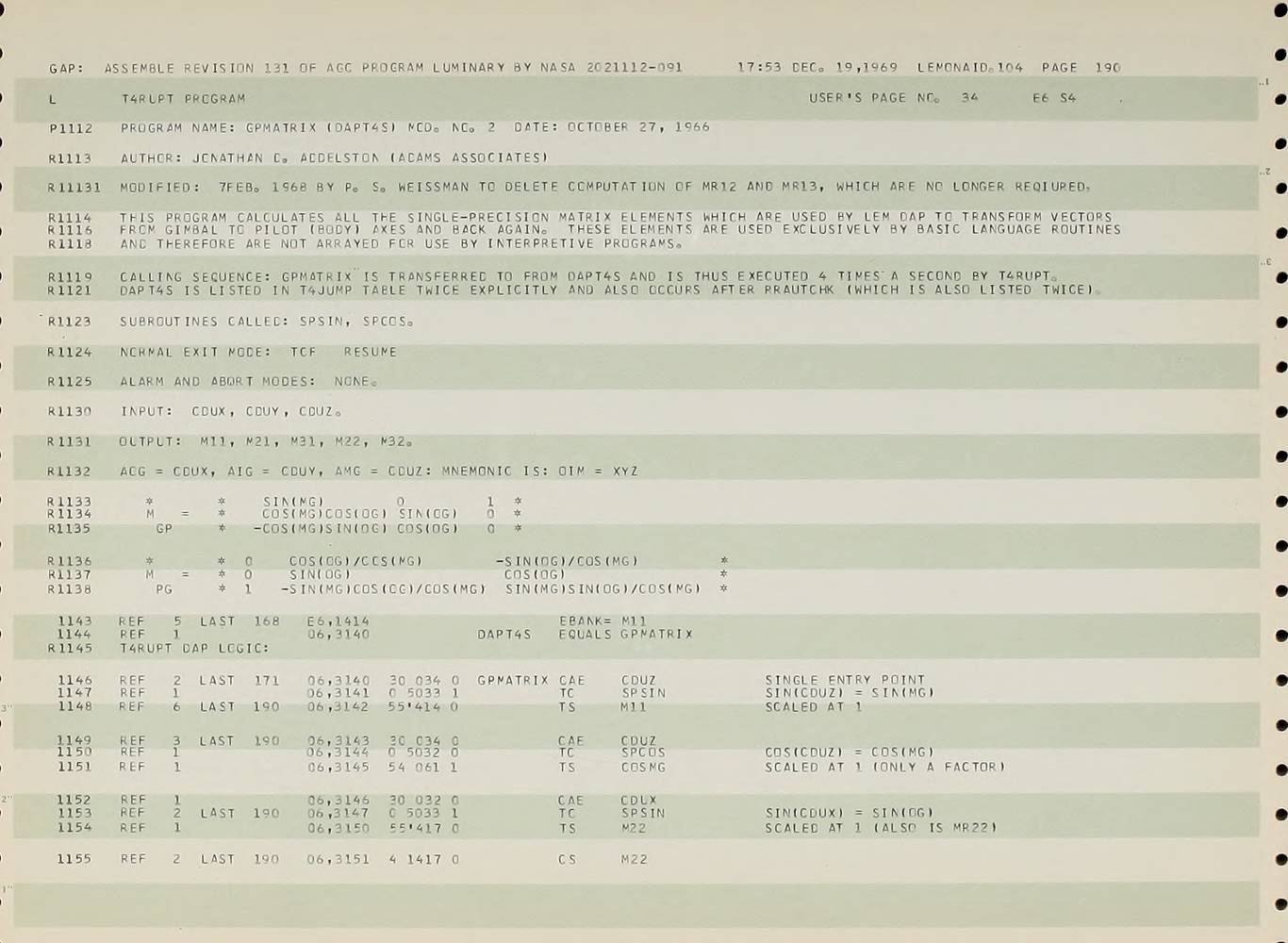
Task: Click 'INPUT: CDUX, CDUY, CDUZ.' line
Action: click(x=231, y=412)
